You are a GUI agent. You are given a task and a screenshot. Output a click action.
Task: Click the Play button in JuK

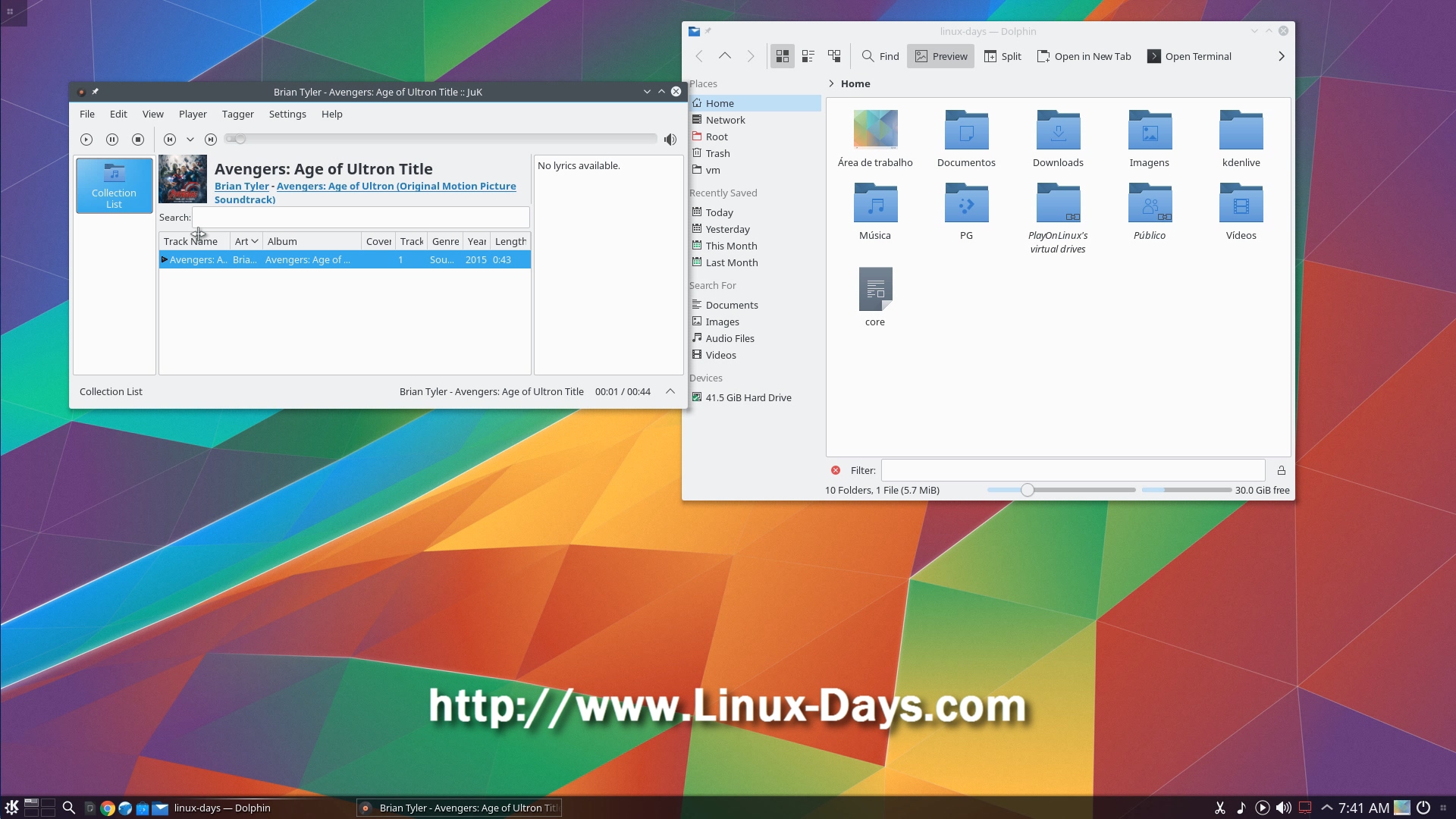click(x=86, y=140)
